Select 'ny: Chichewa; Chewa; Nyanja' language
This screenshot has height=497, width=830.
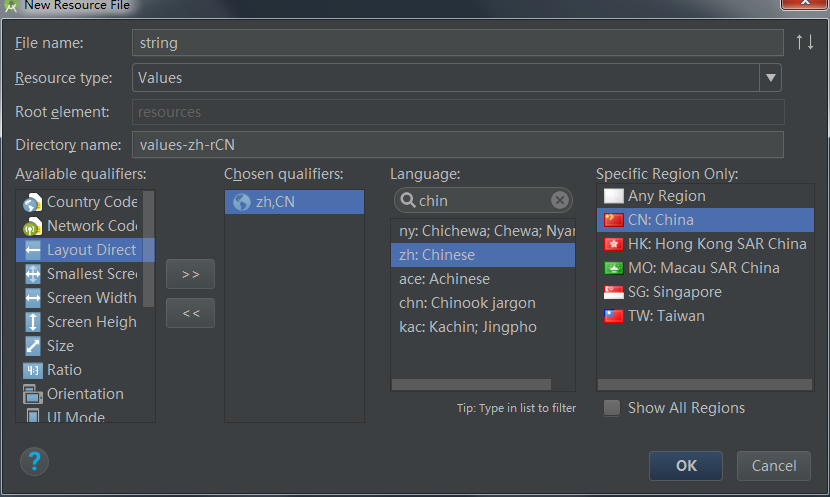coord(483,231)
